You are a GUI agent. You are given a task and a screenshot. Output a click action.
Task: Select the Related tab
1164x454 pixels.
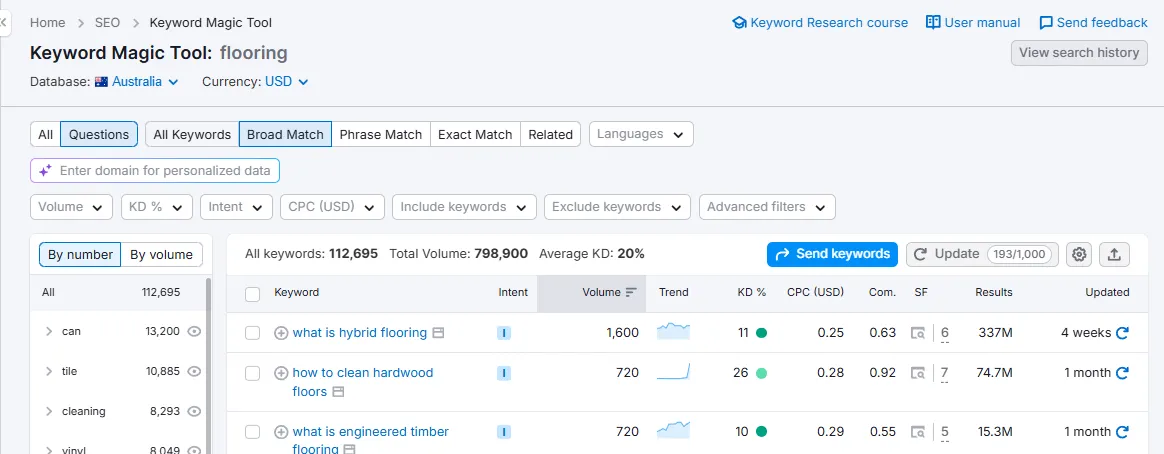click(550, 134)
